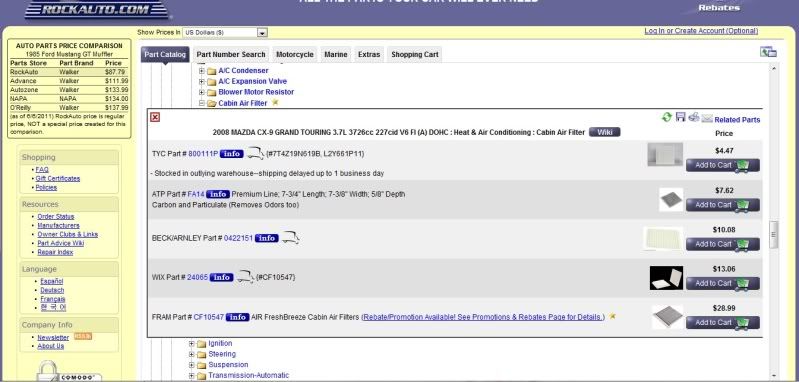Screen dimensions: 799x382
Task: Click the floppy disk save icon
Action: (680, 117)
